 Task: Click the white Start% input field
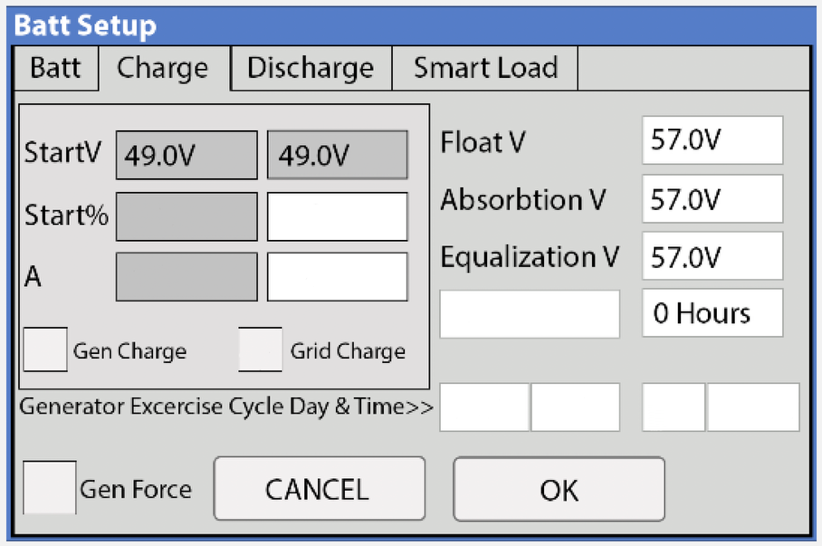click(338, 216)
